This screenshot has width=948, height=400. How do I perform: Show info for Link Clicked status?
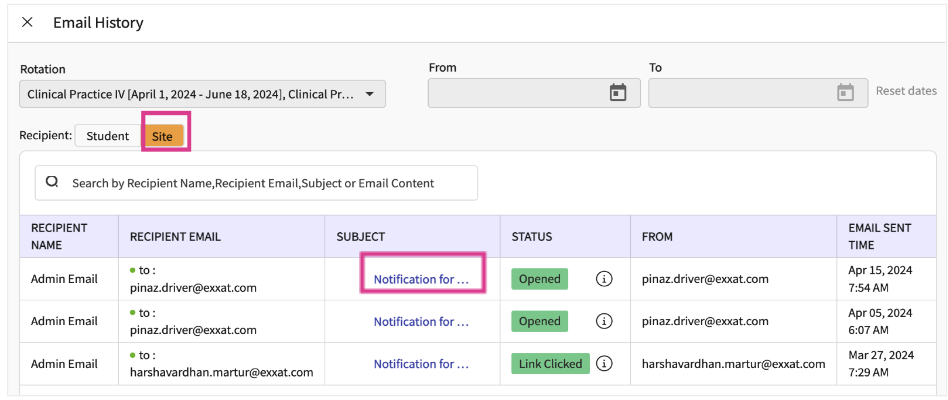pos(604,363)
